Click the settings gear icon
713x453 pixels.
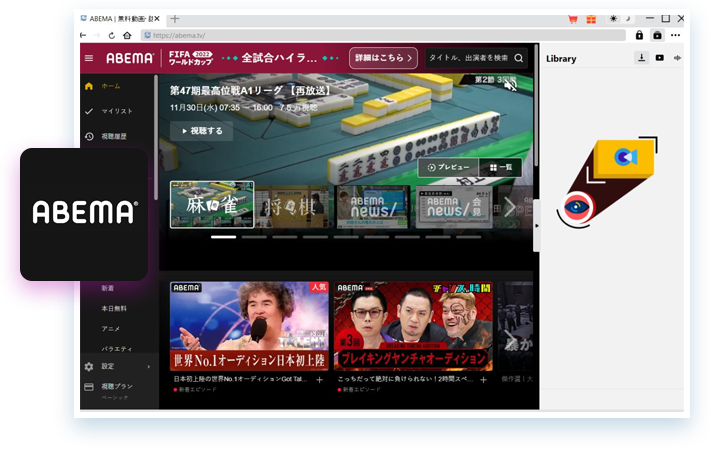[x=89, y=367]
